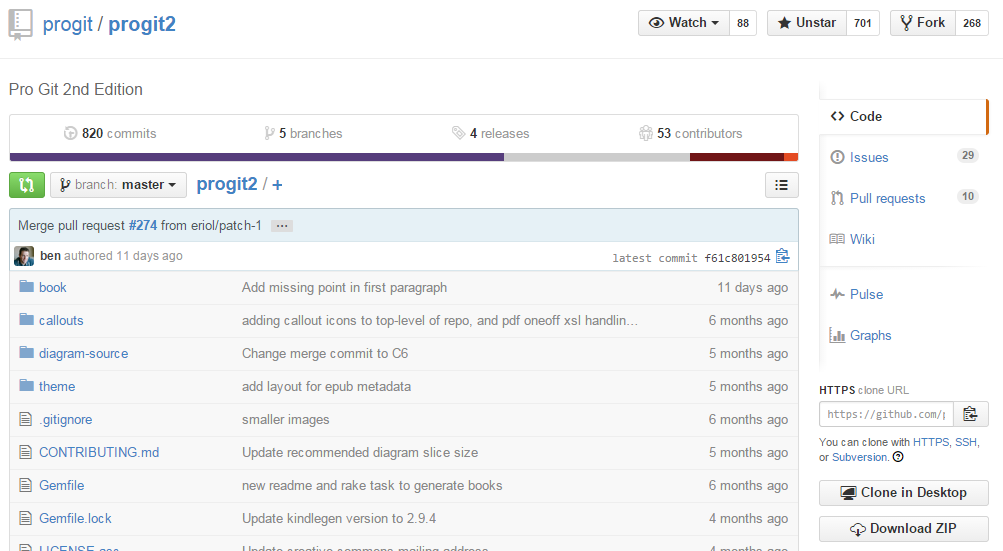Click the Gemfile.lock file icon
Screen dimensions: 1003x551
26,518
